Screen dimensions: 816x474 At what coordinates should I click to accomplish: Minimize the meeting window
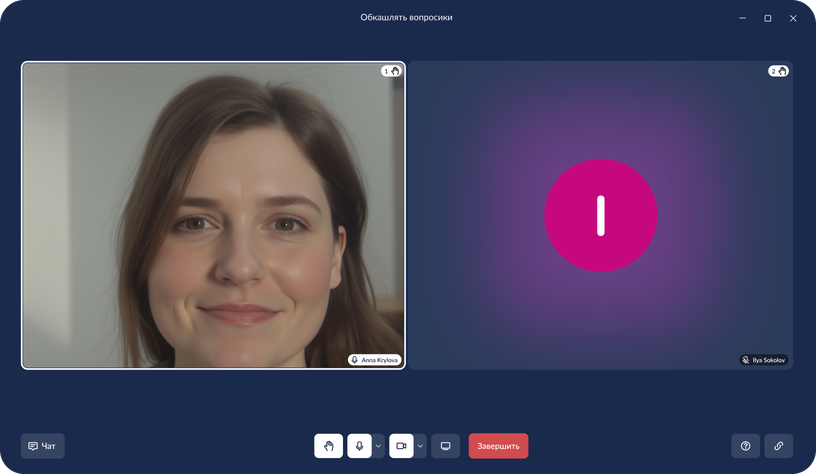[x=743, y=18]
